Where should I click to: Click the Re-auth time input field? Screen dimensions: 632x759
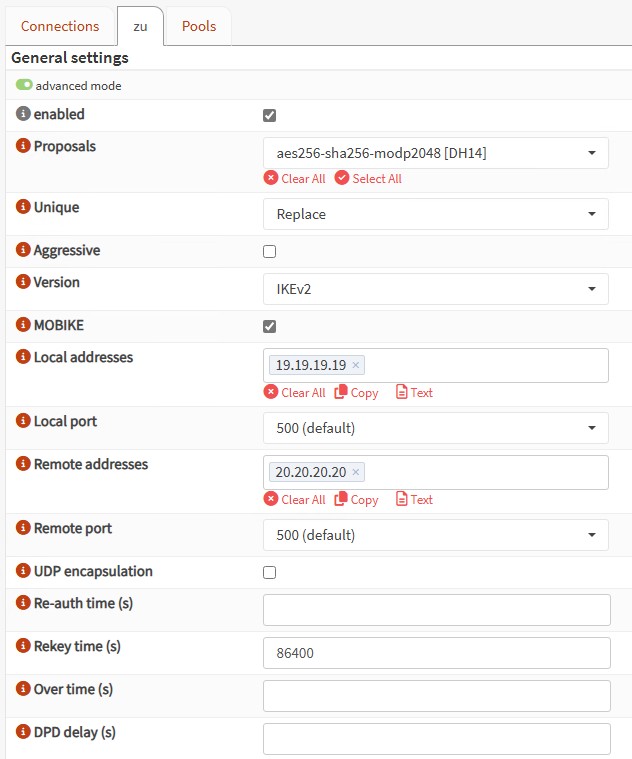point(436,610)
